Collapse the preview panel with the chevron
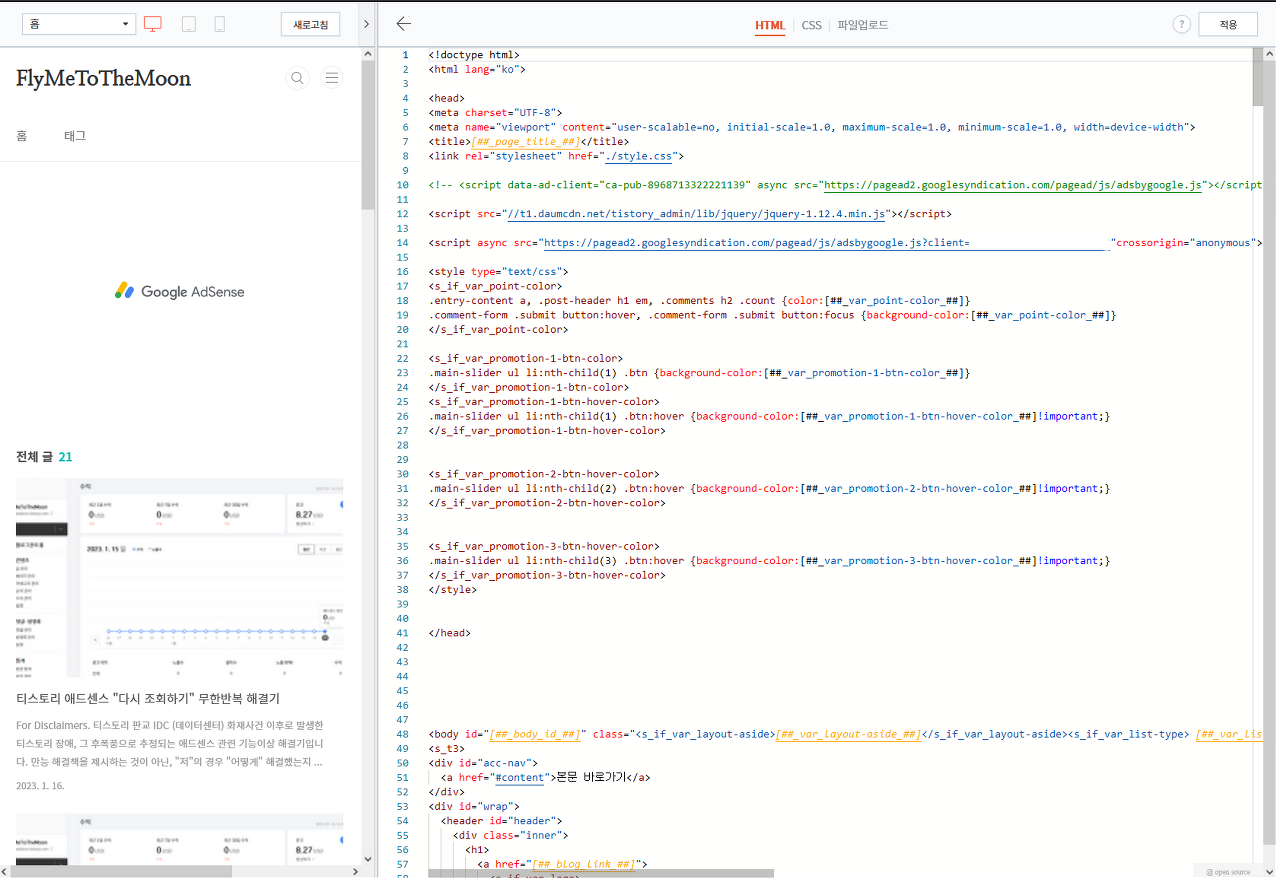This screenshot has height=878, width=1276. tap(367, 24)
